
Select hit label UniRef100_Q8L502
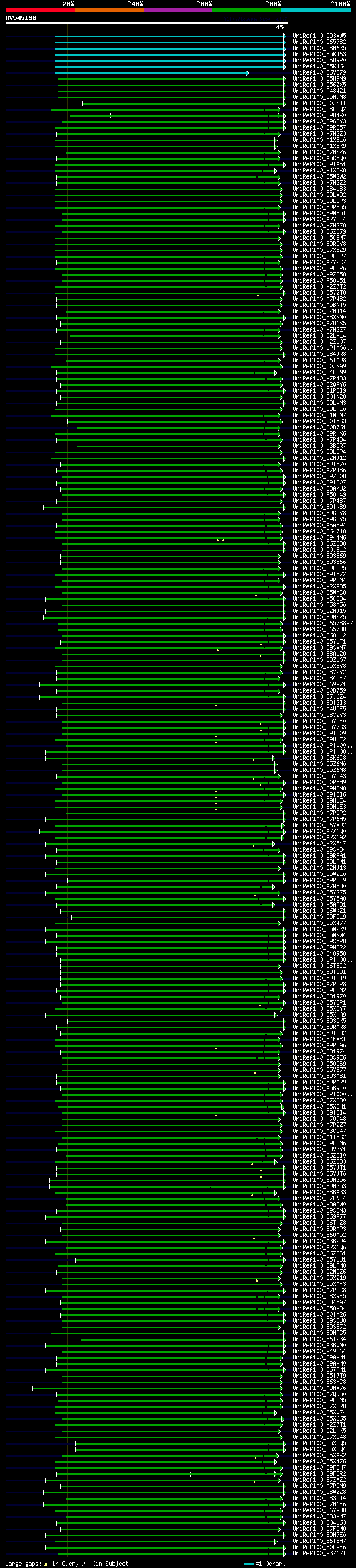pos(319,110)
